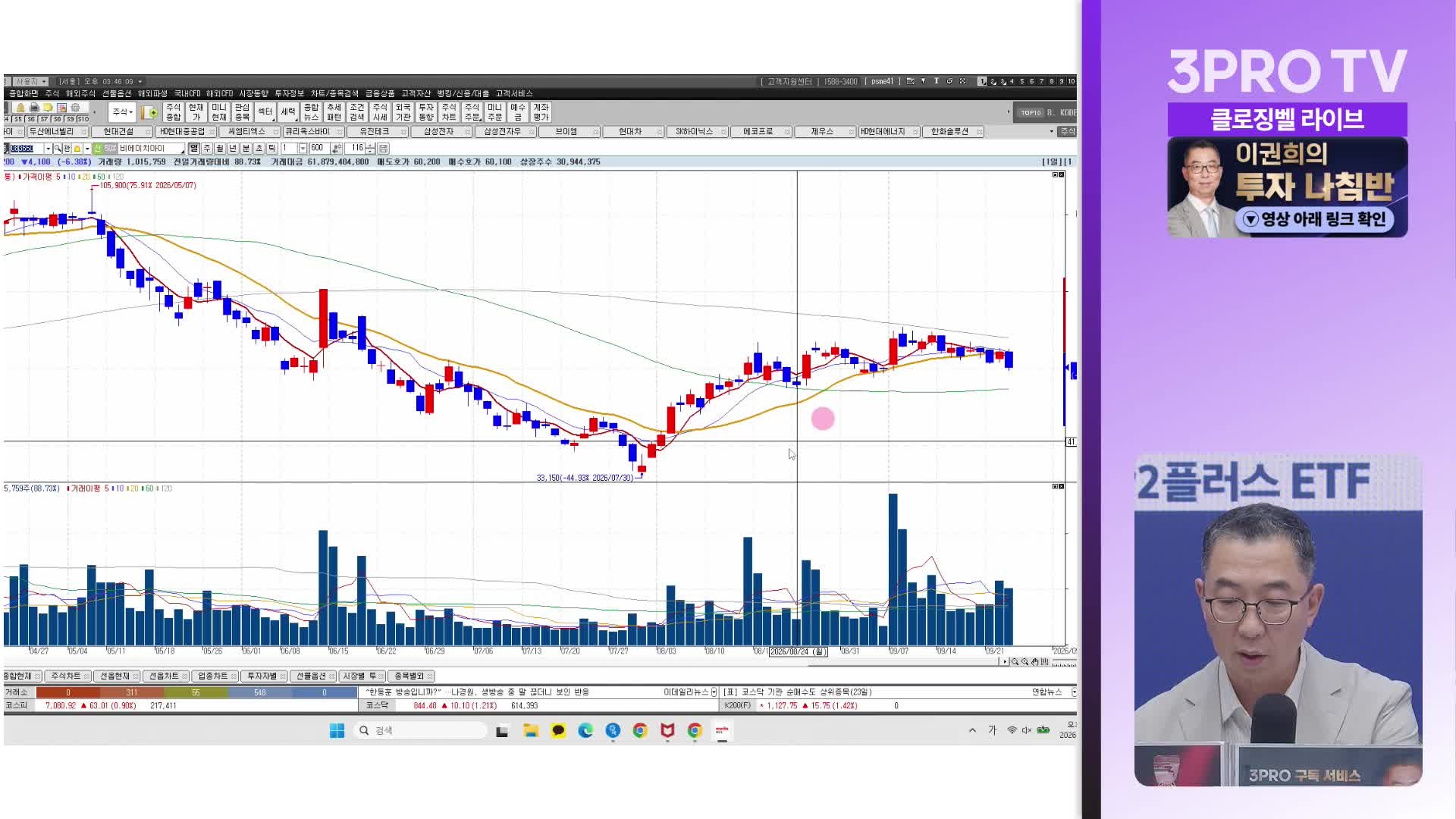Expand the stock tab list dropdown arrow

(1051, 132)
